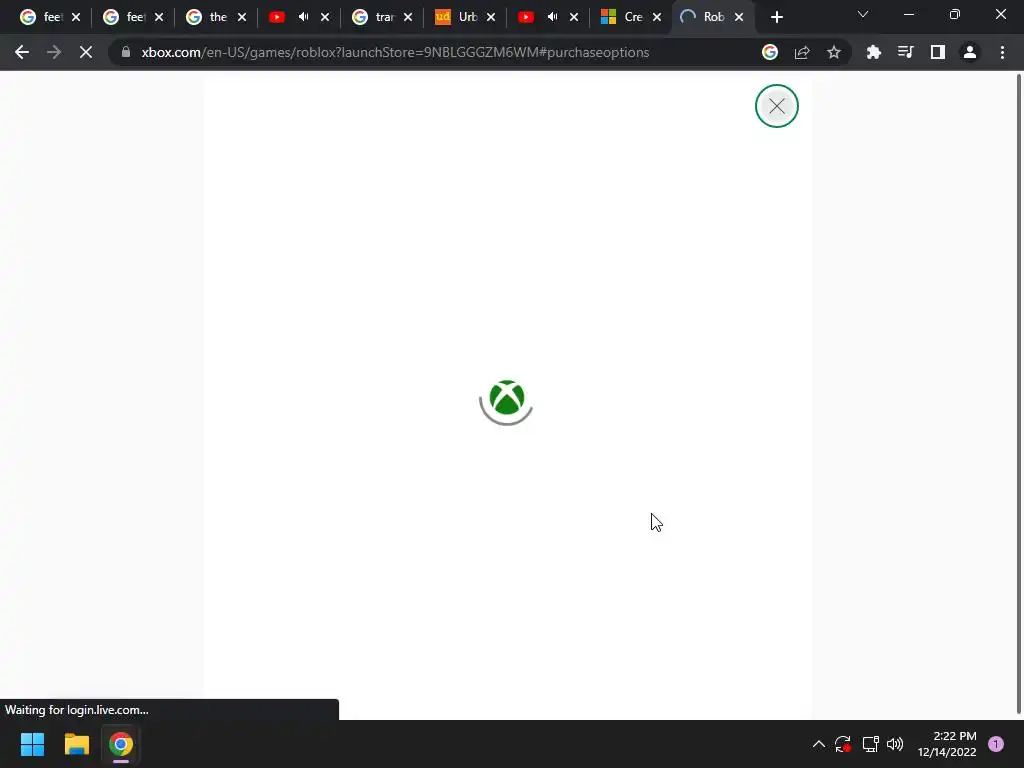The height and width of the screenshot is (768, 1024).
Task: Open the Windows Start menu
Action: tap(33, 744)
